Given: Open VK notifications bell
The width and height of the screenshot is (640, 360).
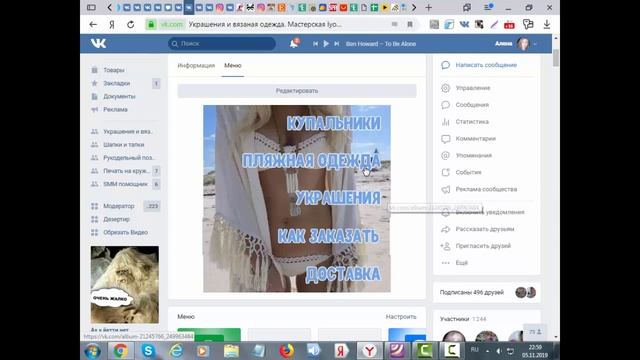Looking at the screenshot, I should coord(294,43).
